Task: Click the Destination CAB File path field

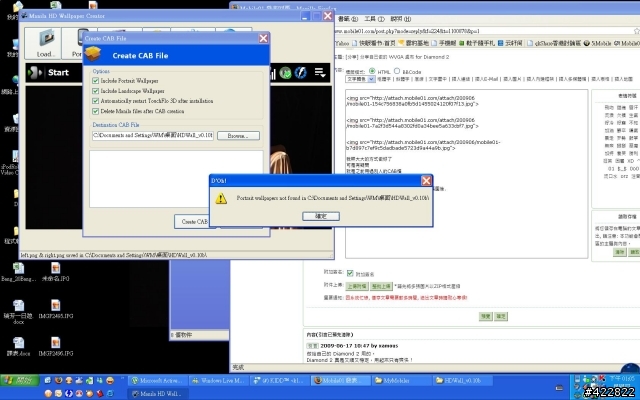Action: point(153,136)
